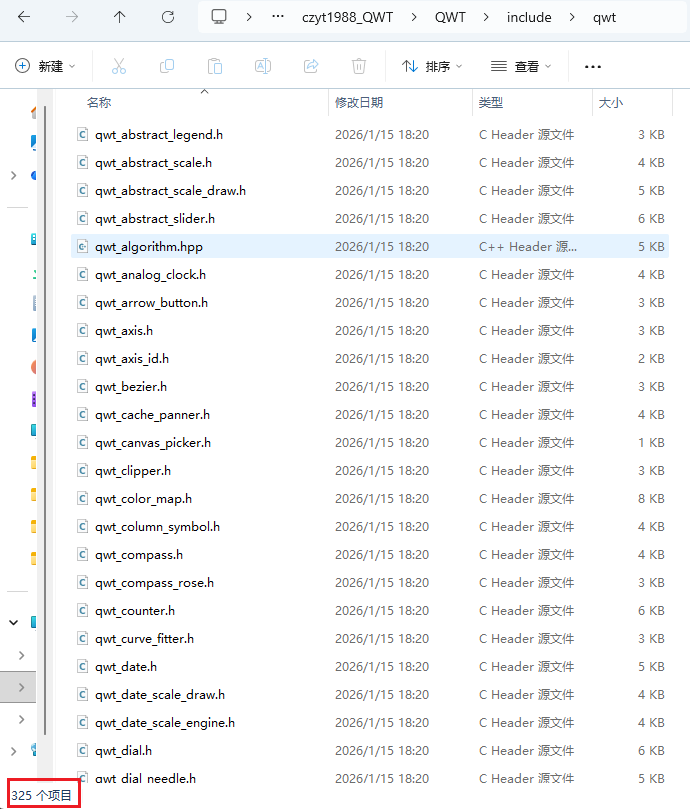Select file qwt_curve_fitter.h
The image size is (690, 809).
370,638
